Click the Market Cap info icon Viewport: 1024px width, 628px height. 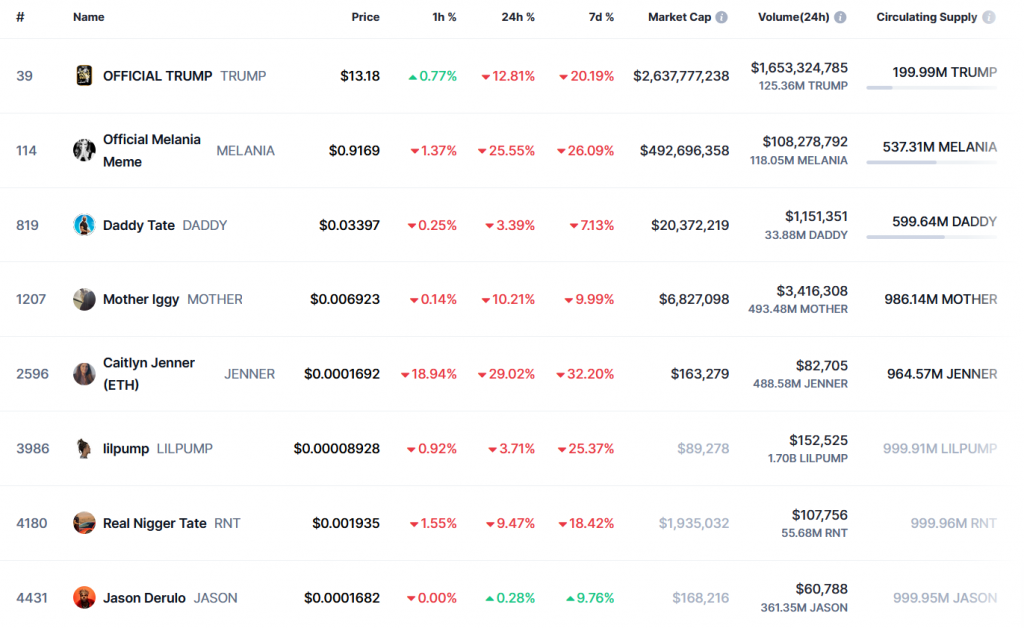[x=722, y=18]
